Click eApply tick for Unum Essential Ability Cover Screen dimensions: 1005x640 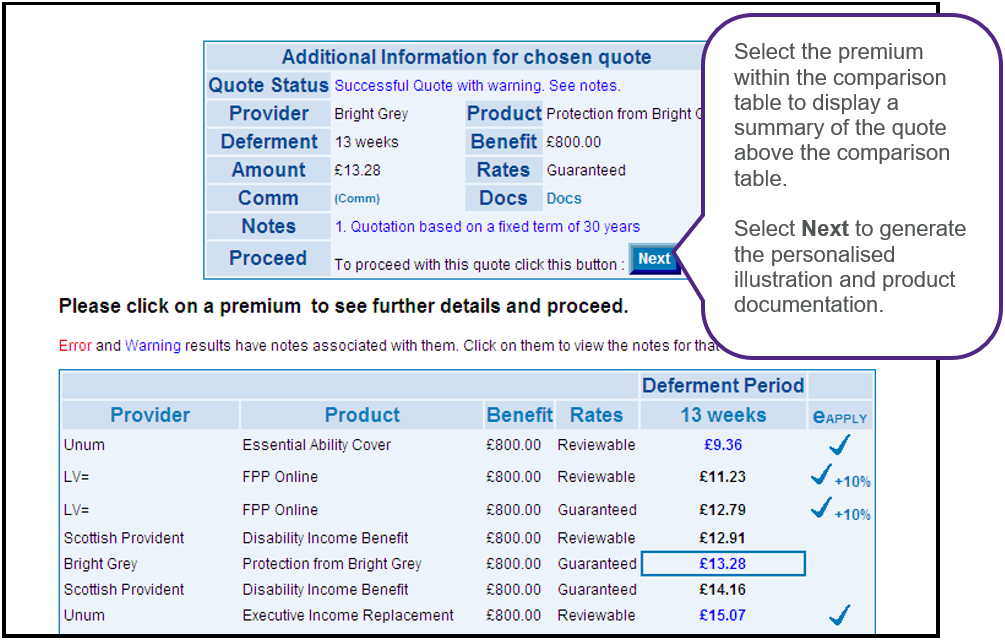(x=839, y=445)
